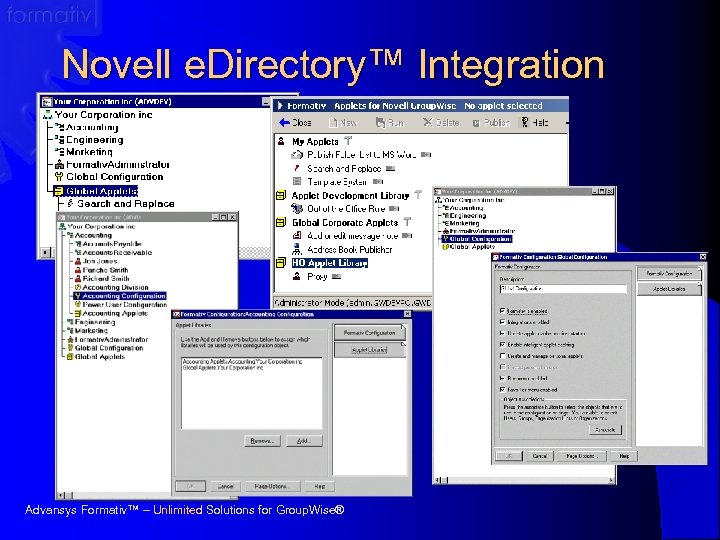Click the flag icon after Proxy
The image size is (720, 540).
[336, 277]
